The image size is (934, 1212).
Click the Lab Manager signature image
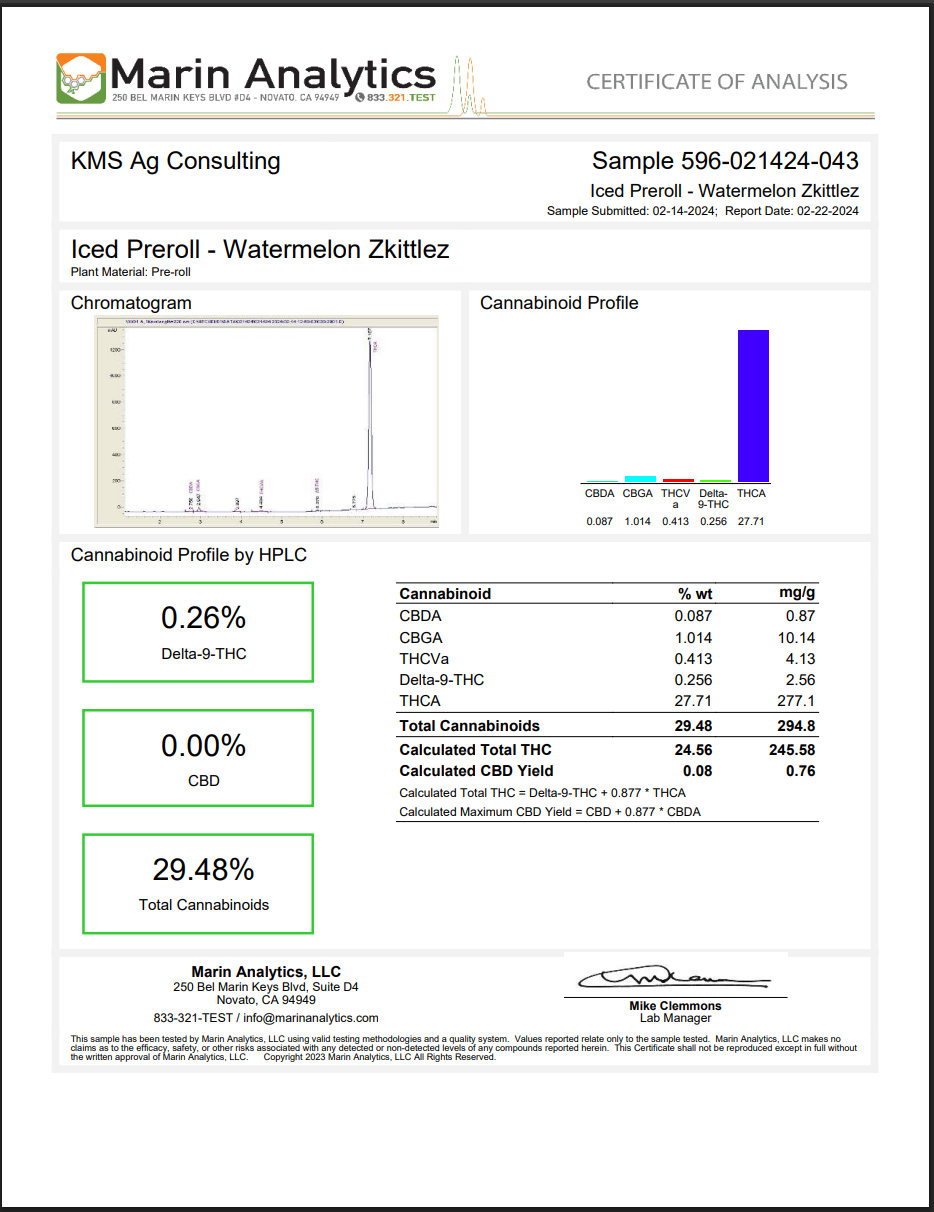tap(671, 977)
